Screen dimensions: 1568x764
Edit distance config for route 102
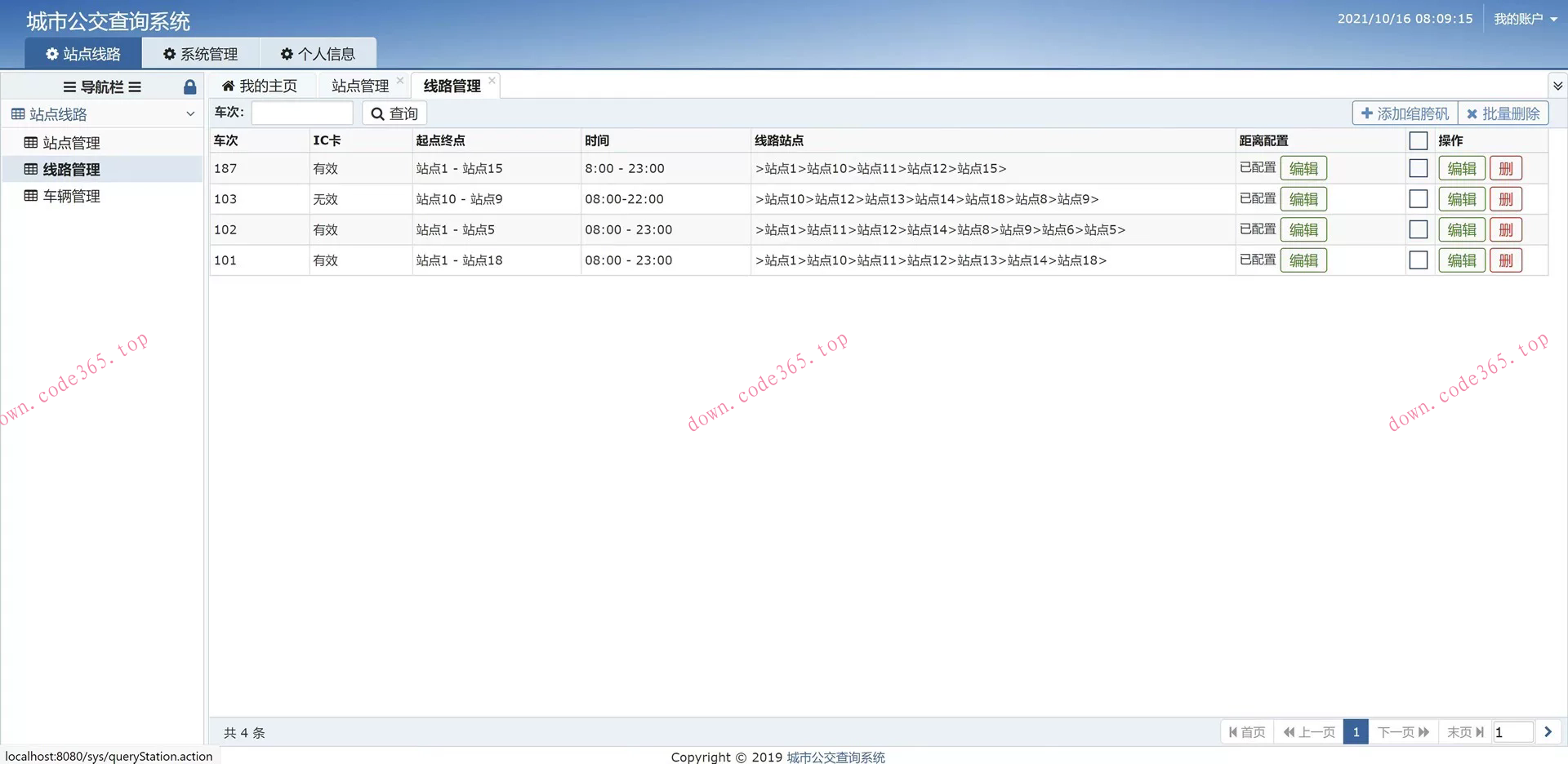pos(1303,230)
